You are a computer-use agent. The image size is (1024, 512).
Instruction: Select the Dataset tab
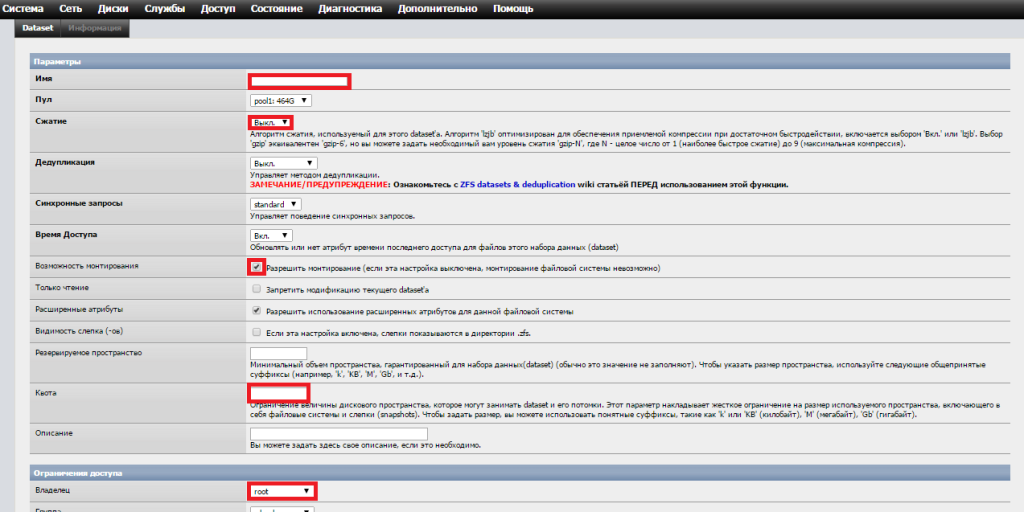tap(37, 28)
